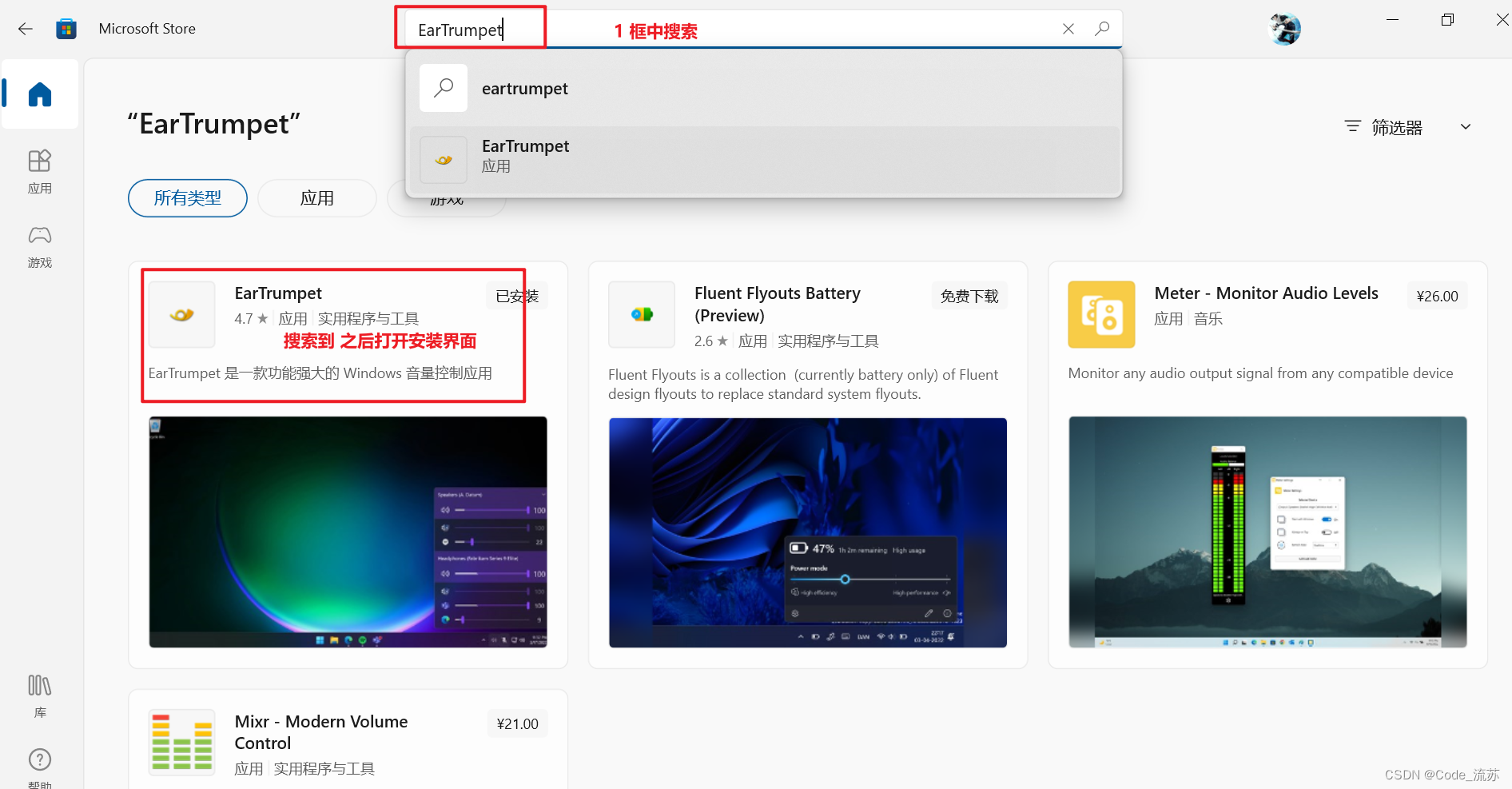The width and height of the screenshot is (1512, 789).
Task: Click 免费下载 for Fluent Flyouts Battery
Action: (x=969, y=297)
